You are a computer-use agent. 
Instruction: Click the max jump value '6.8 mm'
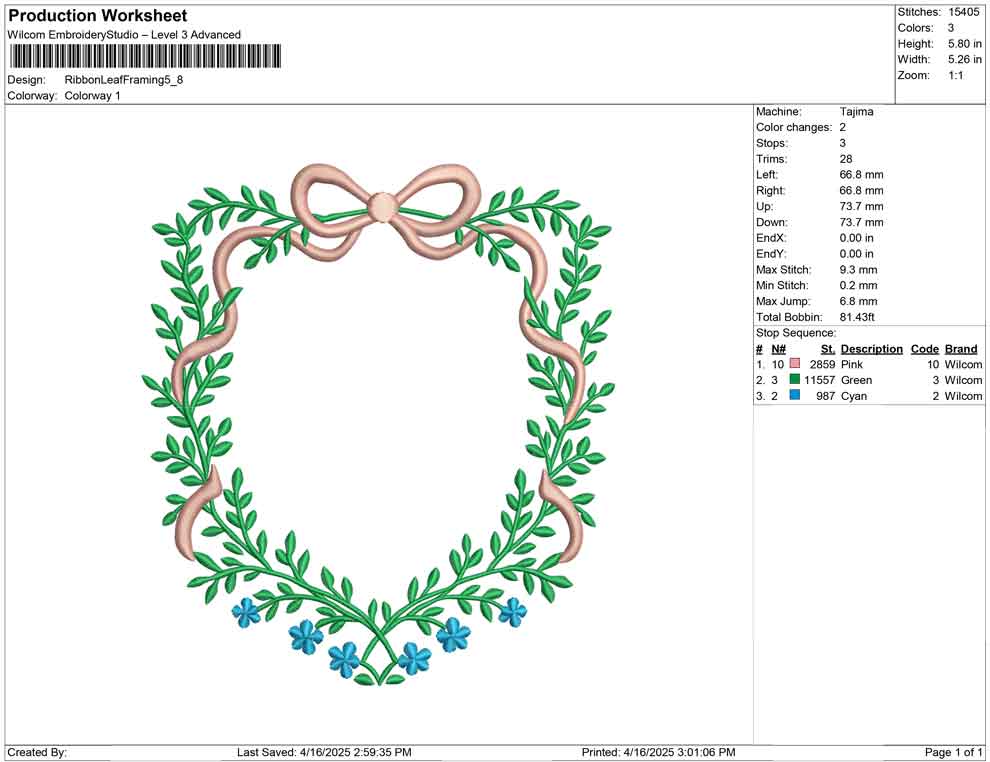pos(859,301)
